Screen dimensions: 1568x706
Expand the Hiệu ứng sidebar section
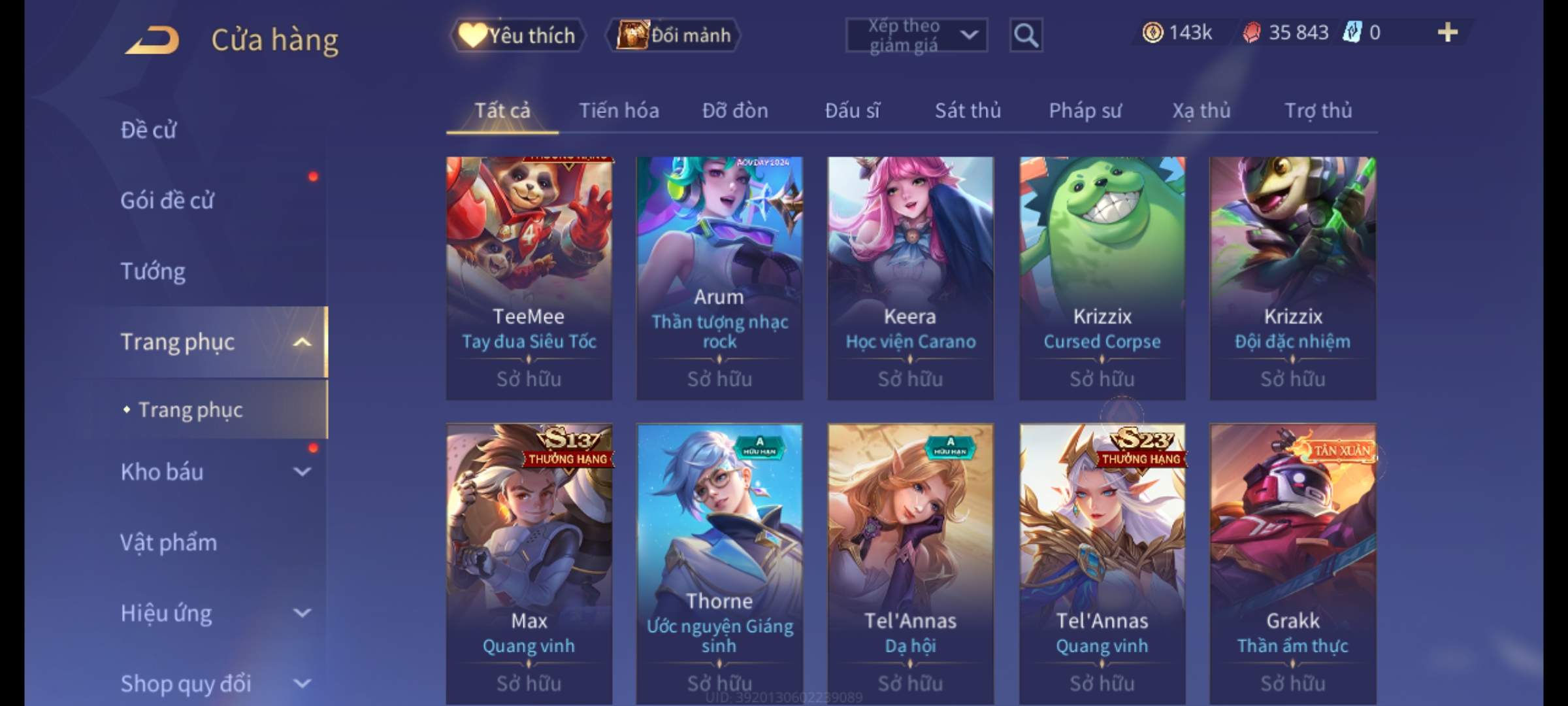[302, 613]
